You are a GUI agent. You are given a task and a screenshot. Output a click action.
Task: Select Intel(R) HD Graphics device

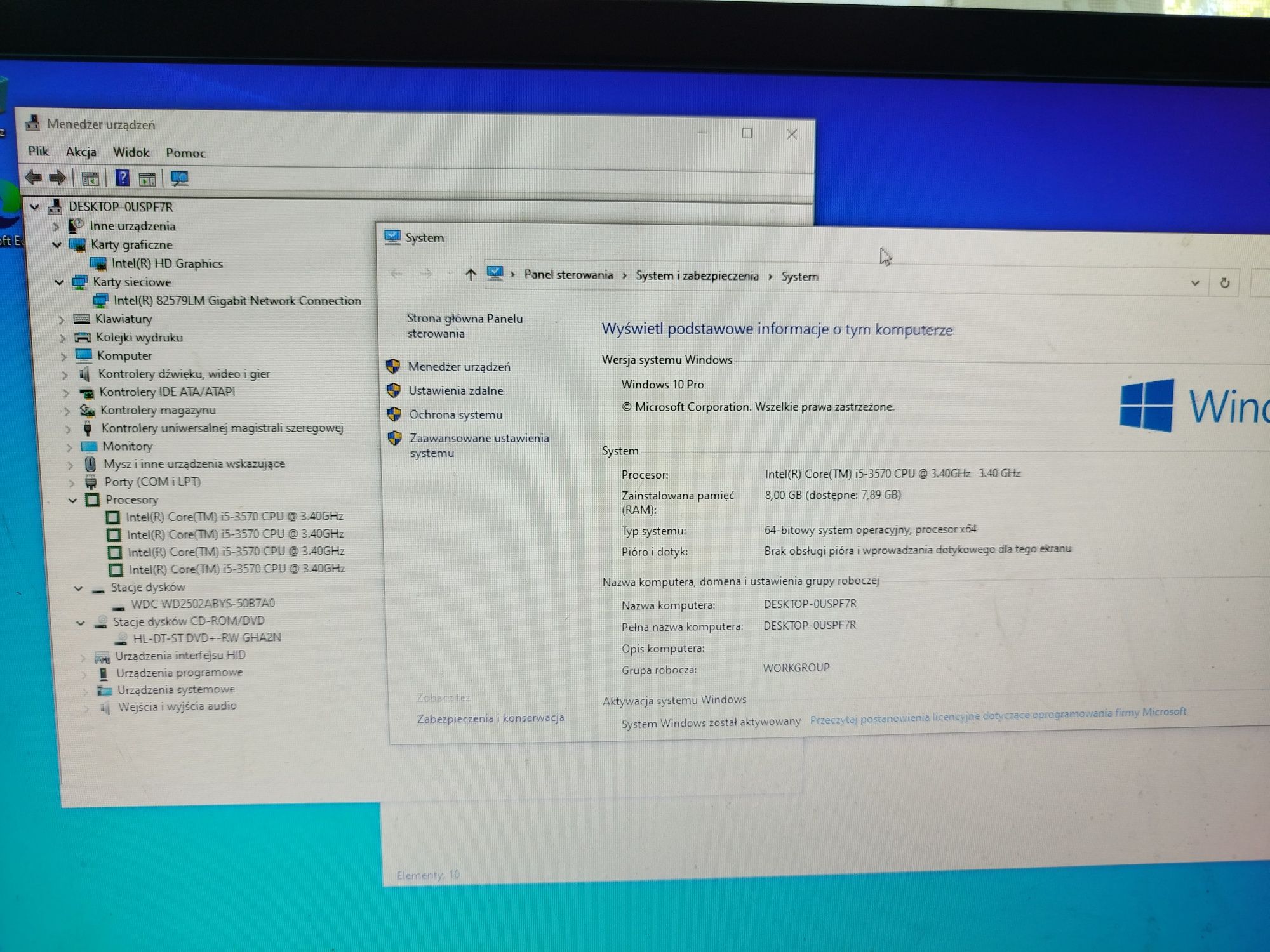[x=167, y=263]
